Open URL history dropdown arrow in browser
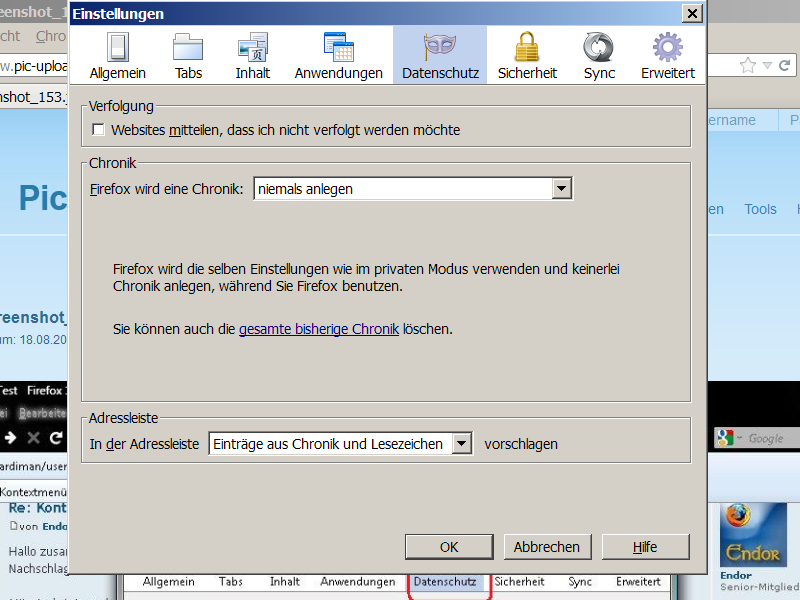The image size is (800, 600). pyautogui.click(x=767, y=65)
